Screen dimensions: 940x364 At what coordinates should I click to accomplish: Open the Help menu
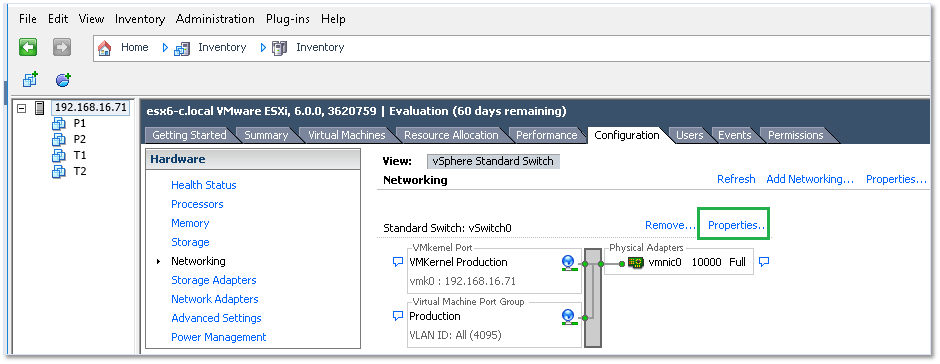point(333,19)
